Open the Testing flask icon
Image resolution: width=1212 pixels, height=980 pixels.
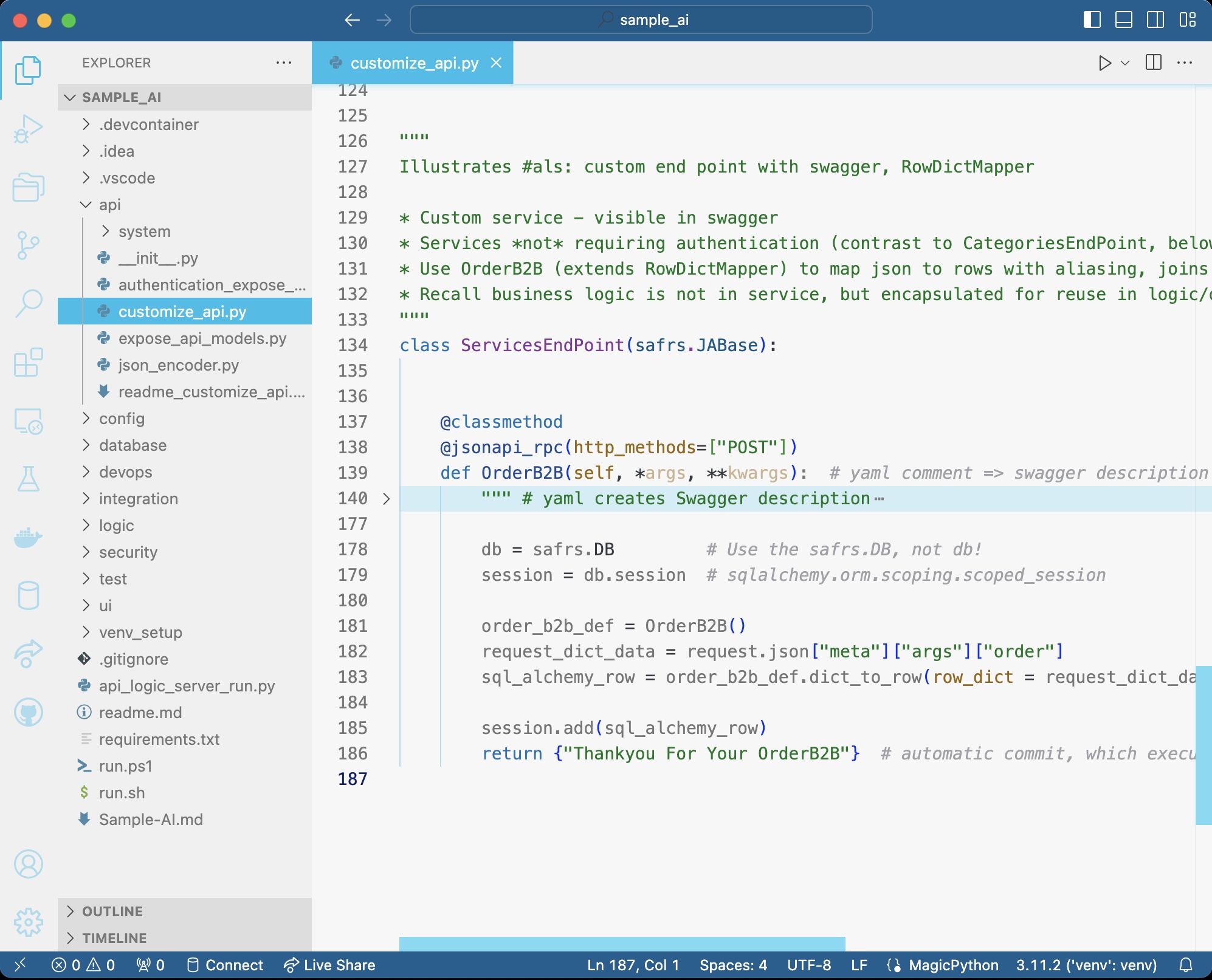[x=28, y=479]
